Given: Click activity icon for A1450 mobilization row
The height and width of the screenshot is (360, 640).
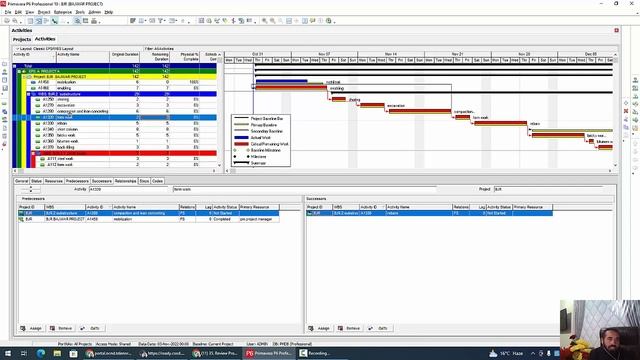Looking at the screenshot, I should click(33, 82).
